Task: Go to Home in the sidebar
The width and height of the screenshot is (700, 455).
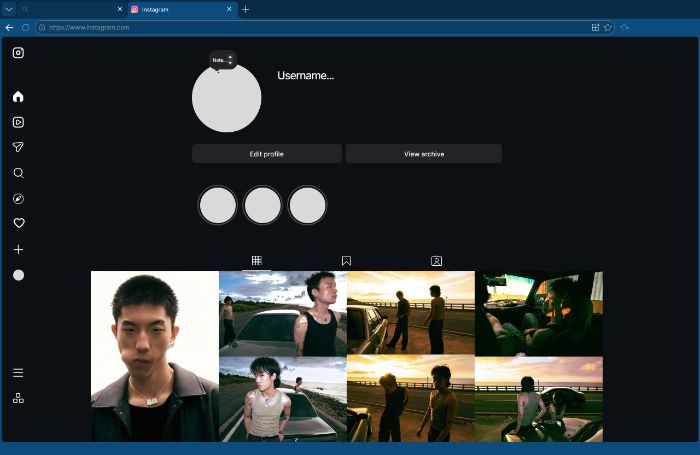Action: (18, 96)
